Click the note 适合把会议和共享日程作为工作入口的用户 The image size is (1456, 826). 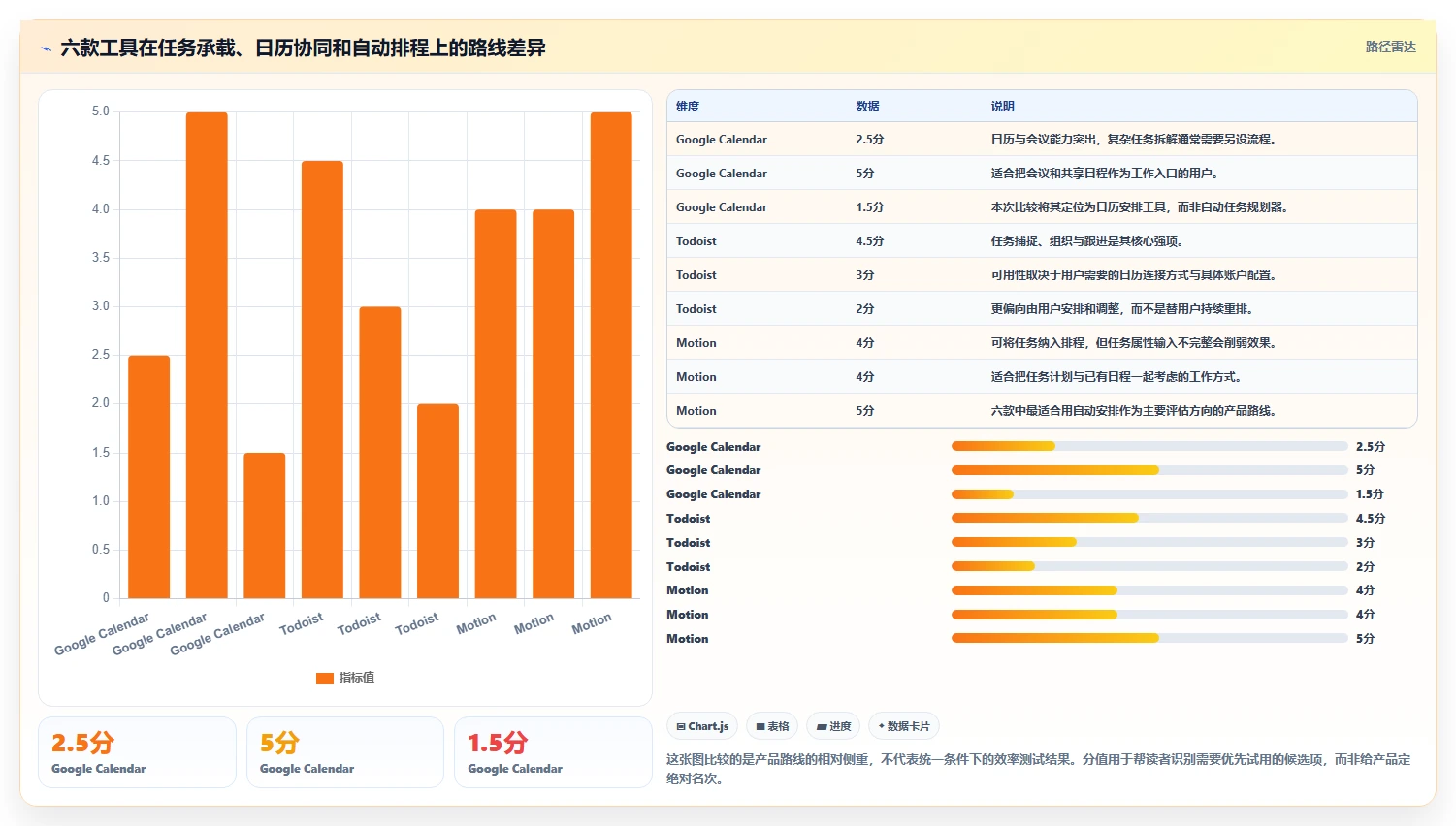[1105, 174]
